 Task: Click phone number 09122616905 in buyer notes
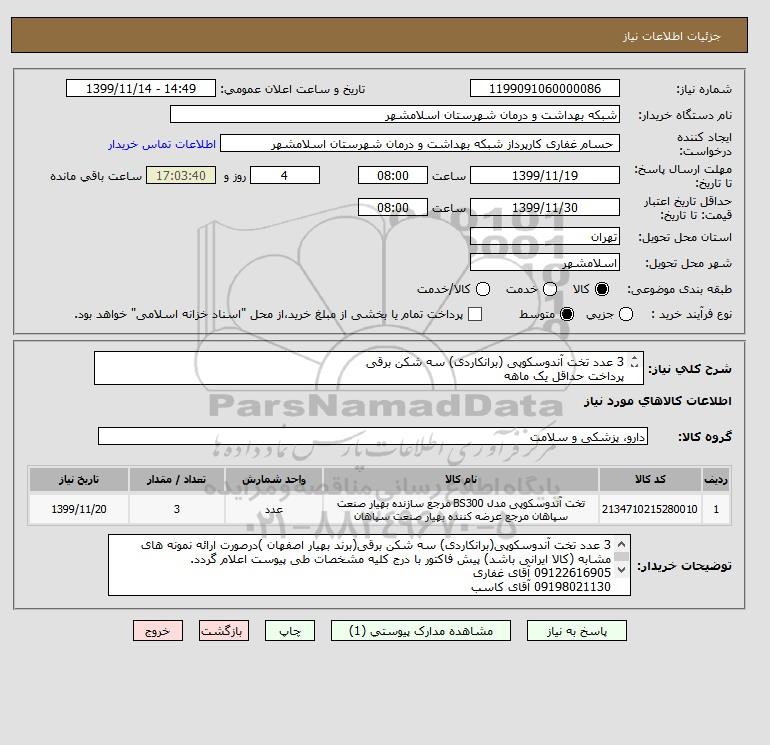coord(572,573)
